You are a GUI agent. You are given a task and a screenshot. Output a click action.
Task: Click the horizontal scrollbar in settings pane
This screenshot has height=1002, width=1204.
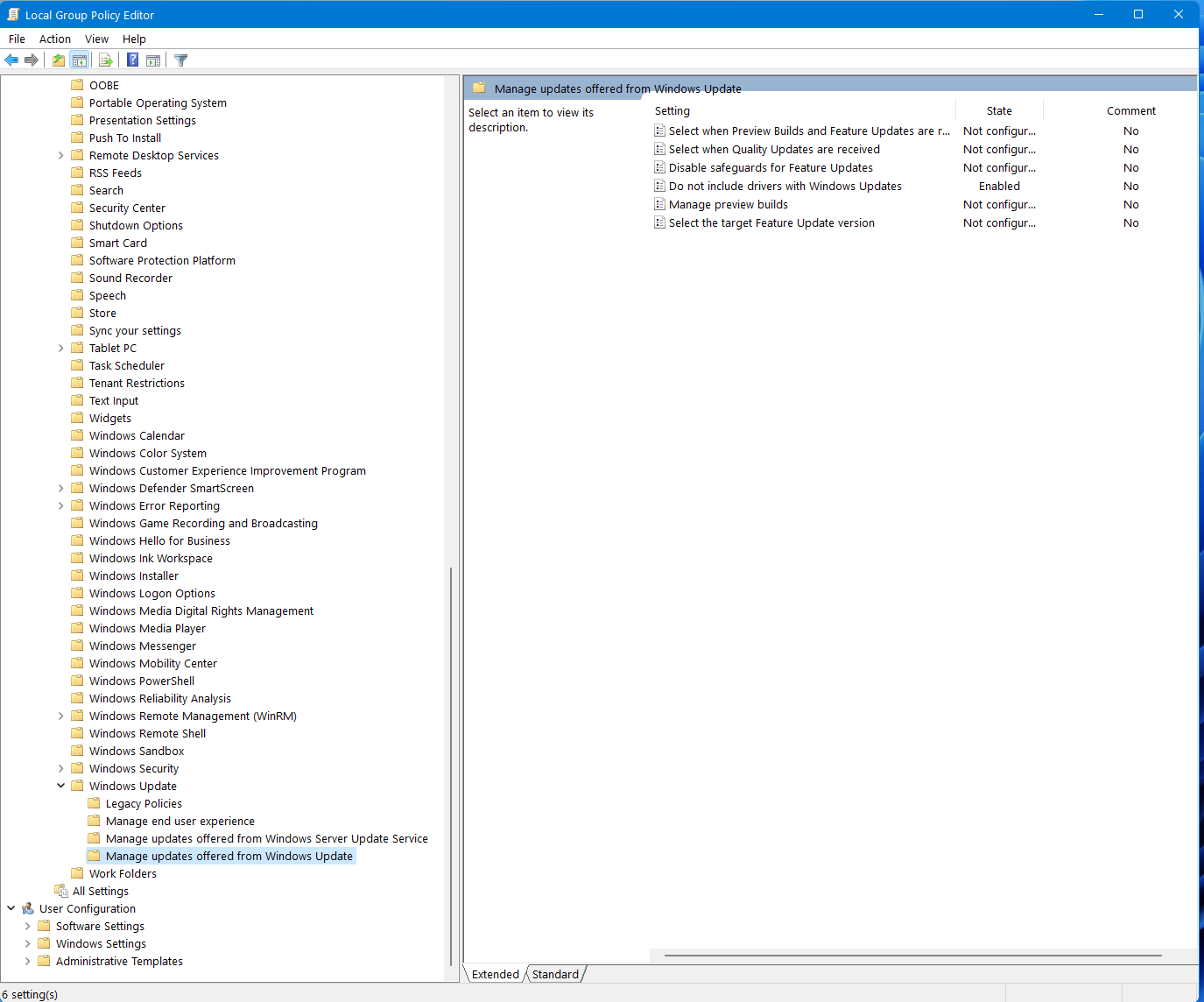tap(912, 956)
